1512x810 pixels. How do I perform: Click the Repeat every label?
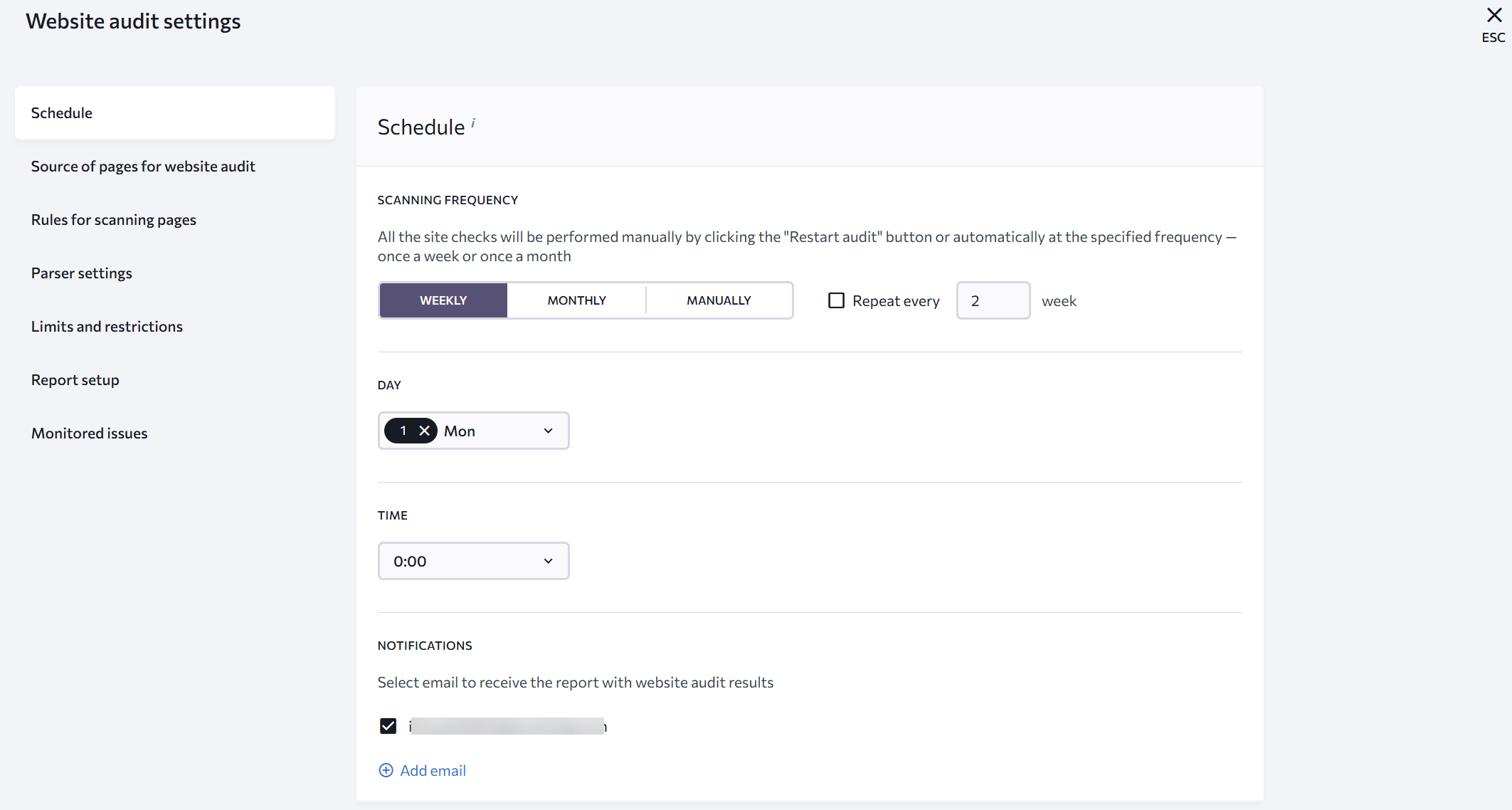896,301
